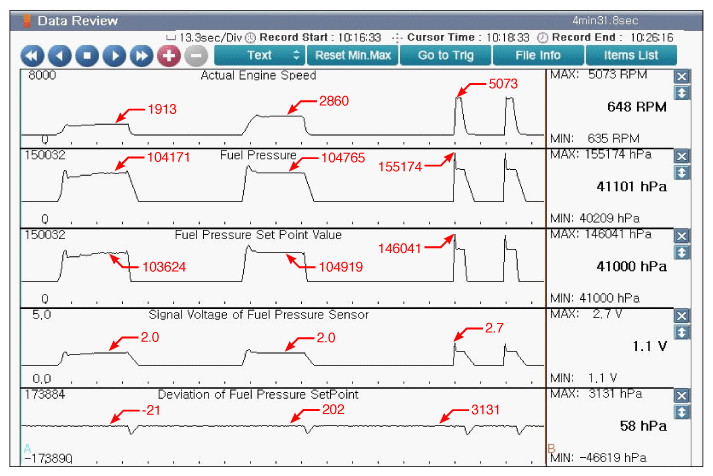This screenshot has height=476, width=713.
Task: Open the Items List
Action: pyautogui.click(x=632, y=55)
